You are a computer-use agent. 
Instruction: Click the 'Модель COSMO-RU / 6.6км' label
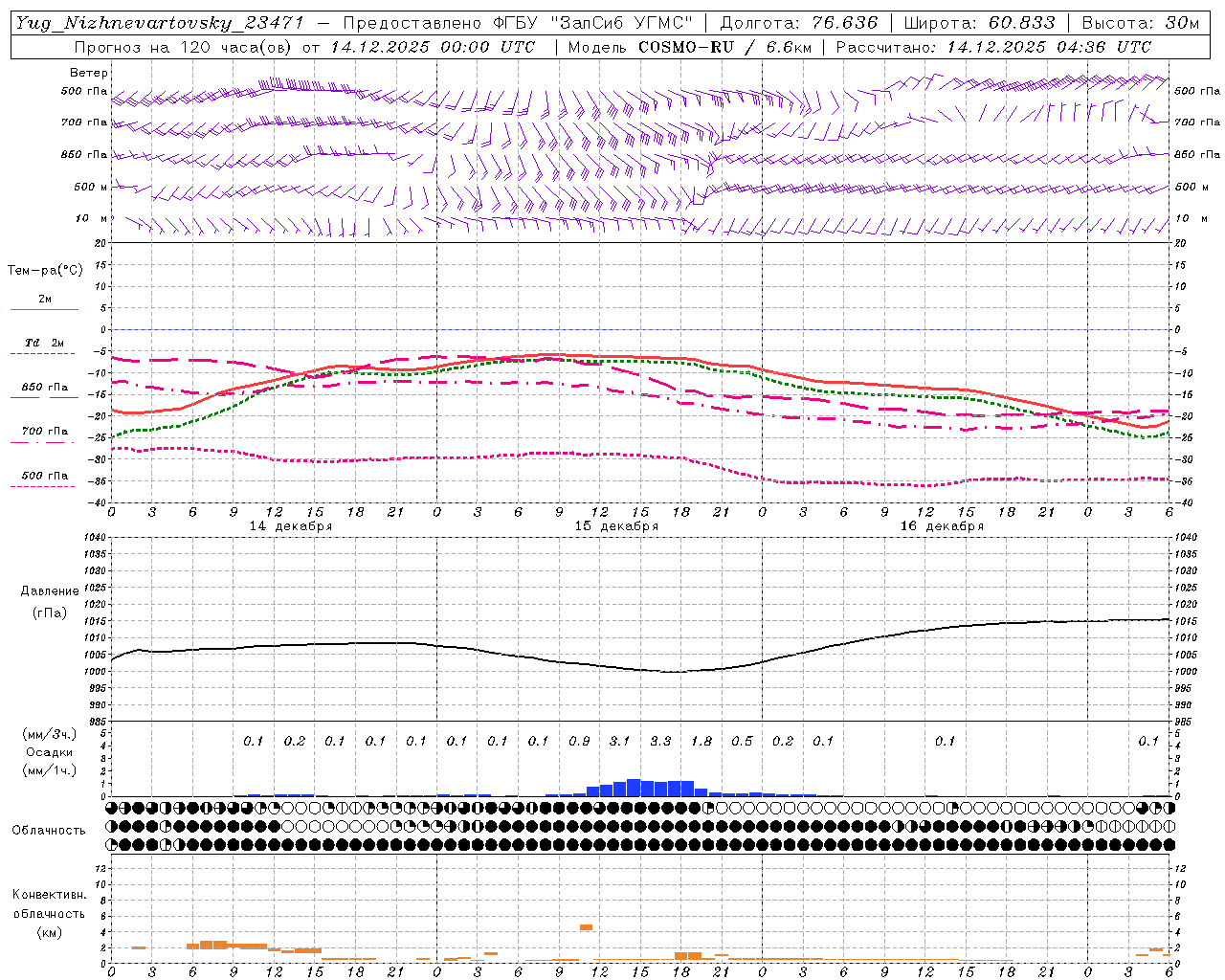click(690, 47)
